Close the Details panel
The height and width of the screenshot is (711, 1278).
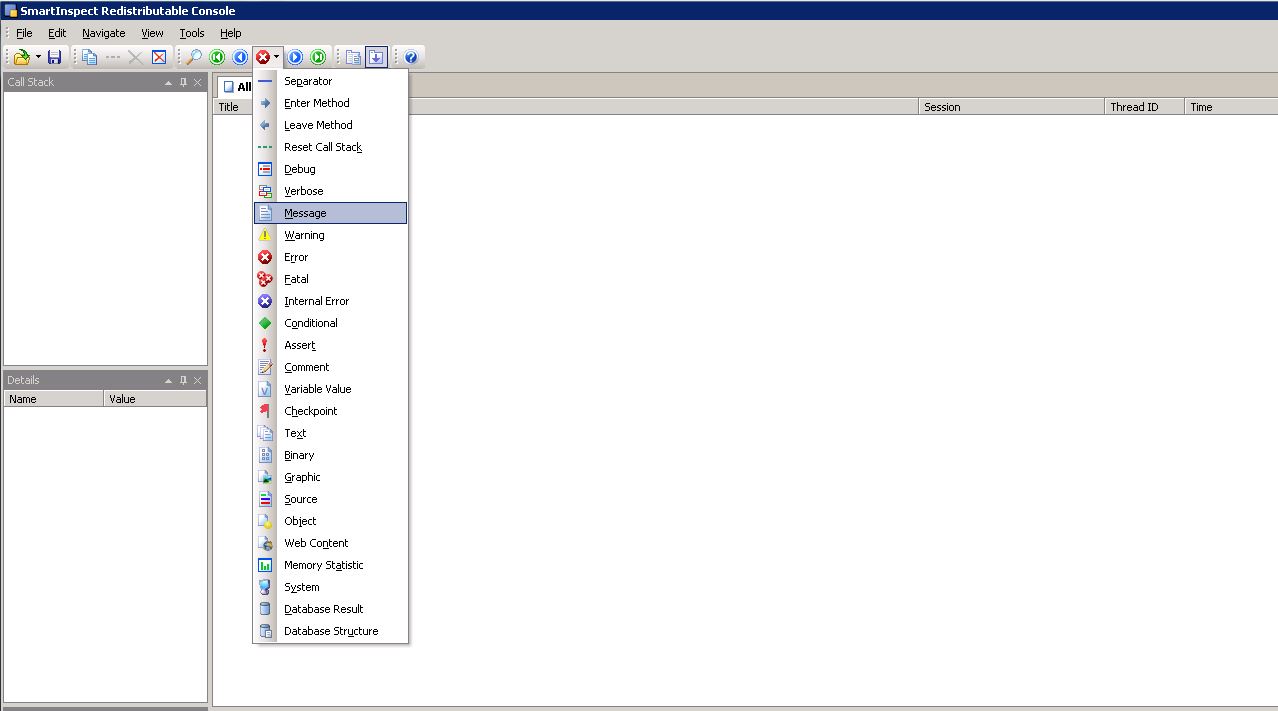(x=198, y=380)
